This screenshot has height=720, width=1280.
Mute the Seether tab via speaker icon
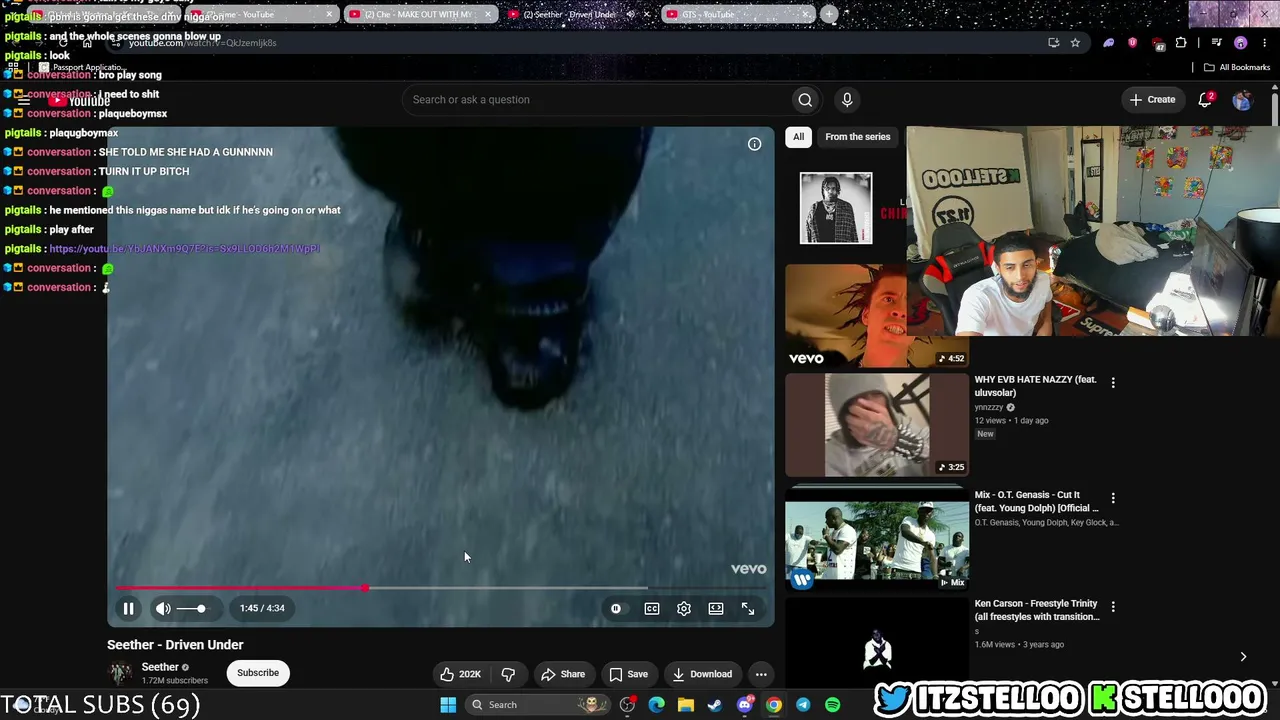(x=630, y=15)
